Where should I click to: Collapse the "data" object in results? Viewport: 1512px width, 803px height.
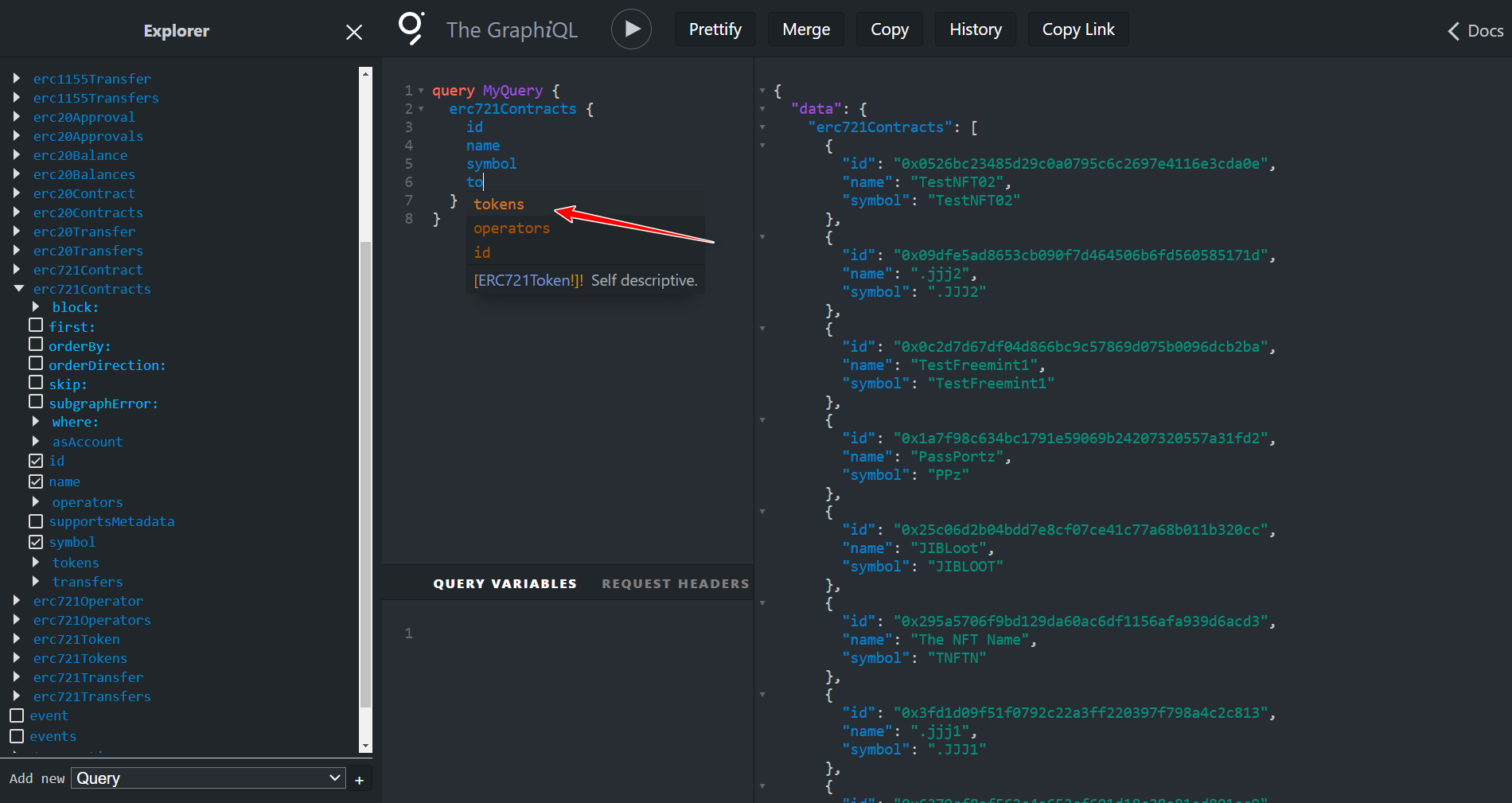click(762, 109)
